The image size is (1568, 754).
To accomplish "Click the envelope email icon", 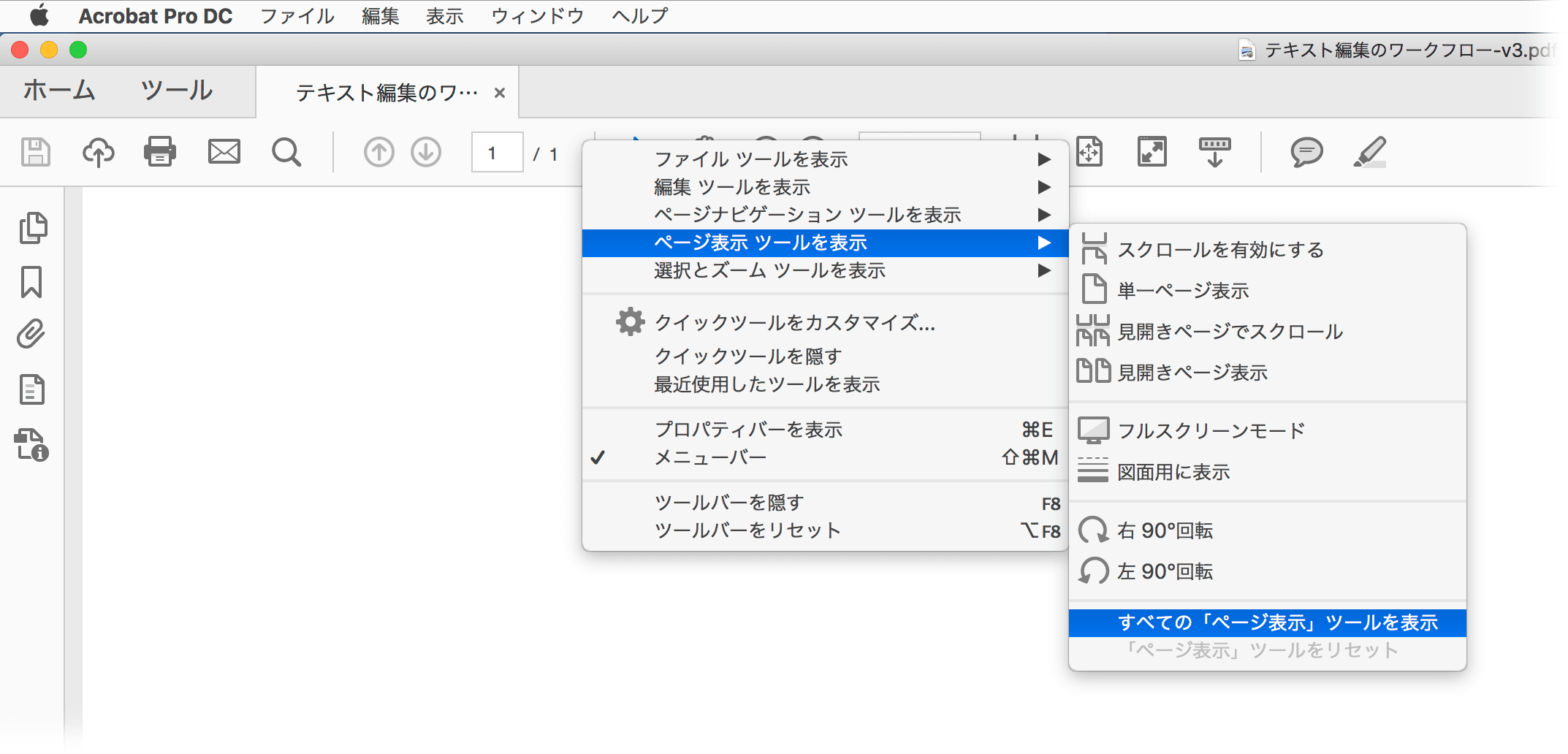I will (224, 152).
